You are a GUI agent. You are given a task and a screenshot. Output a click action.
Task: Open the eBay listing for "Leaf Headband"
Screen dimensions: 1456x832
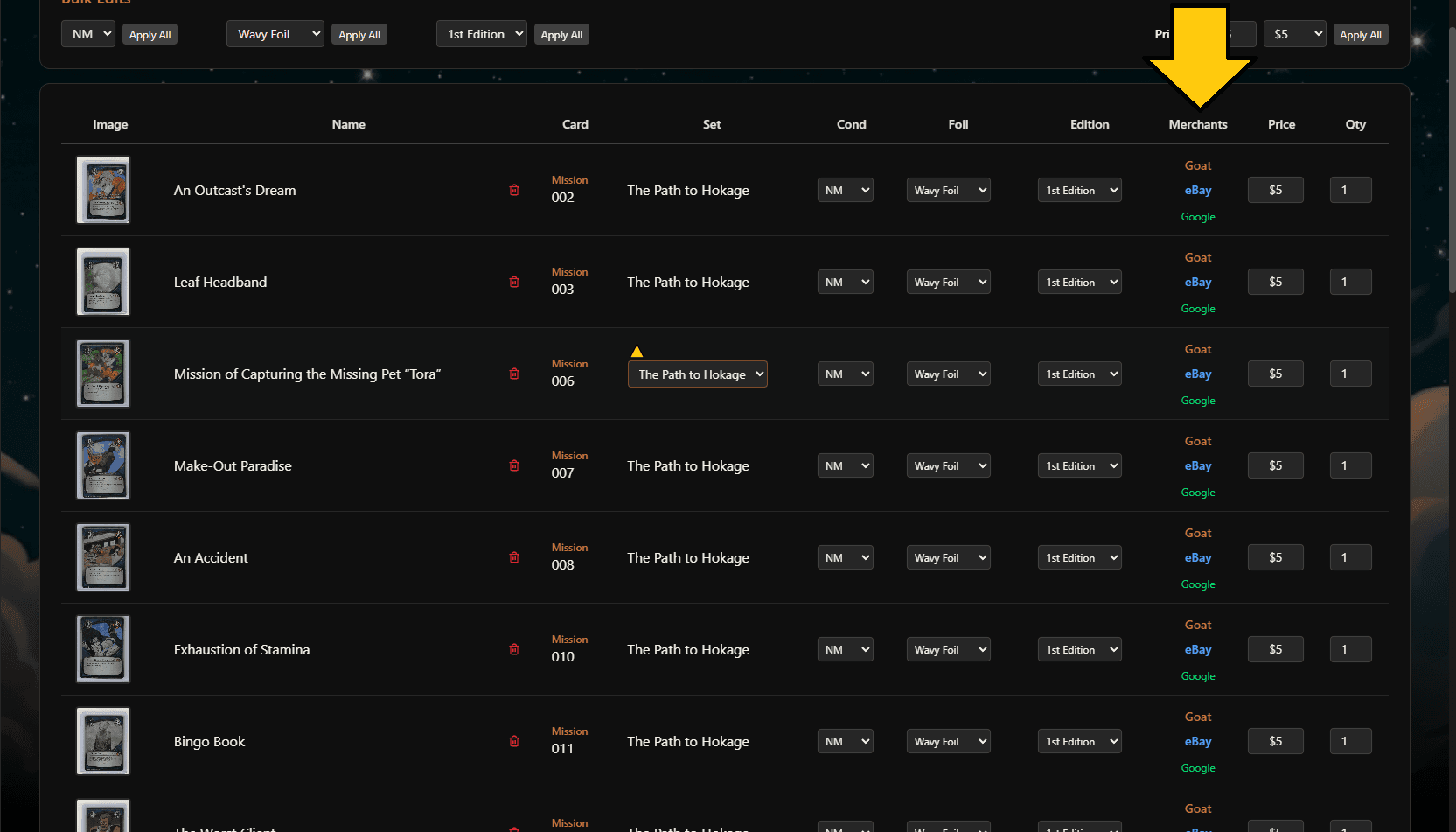coord(1198,282)
